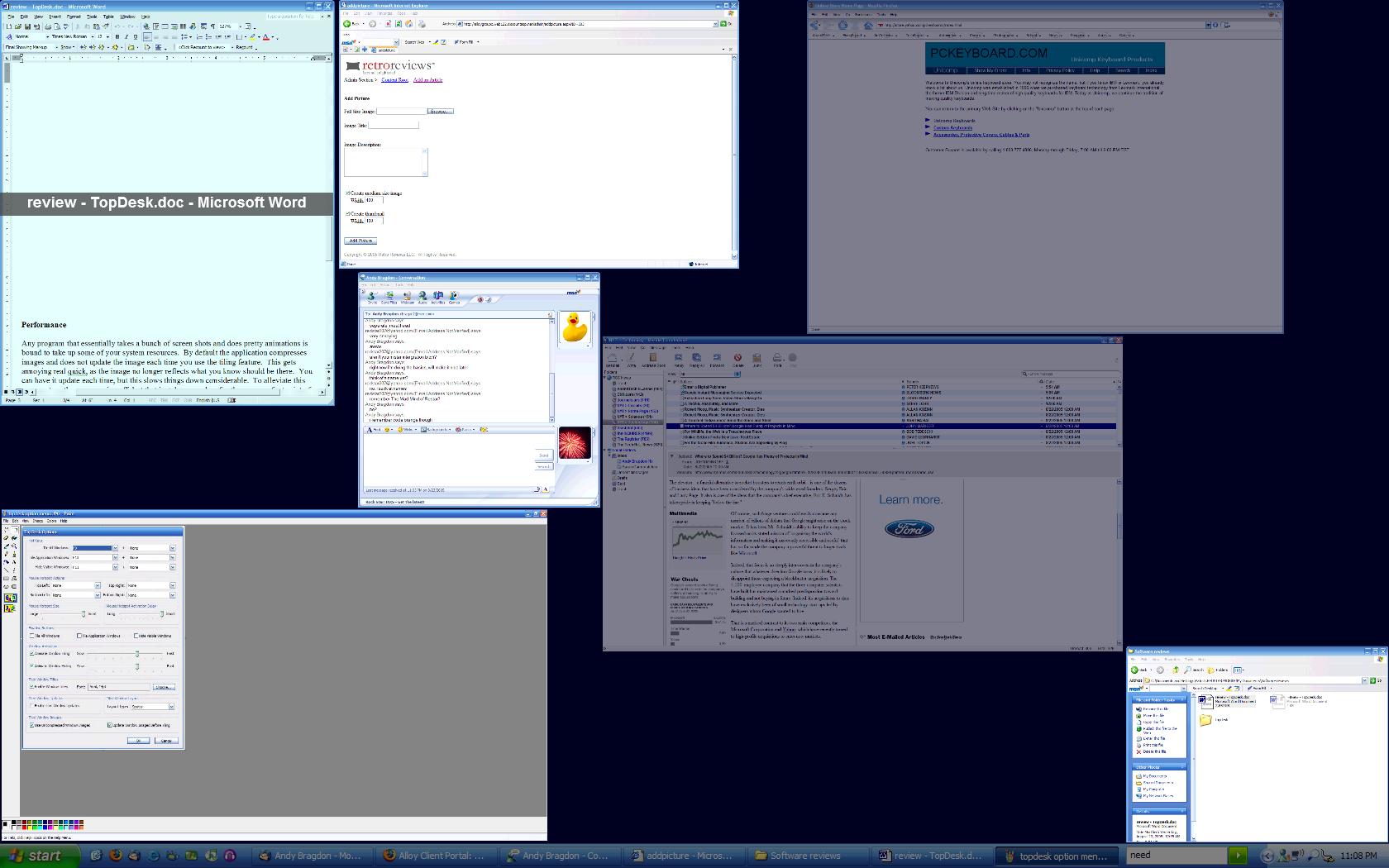Screen dimensions: 1389x868
Task: Open Games from the Messenger conversation toolbar
Action: (454, 298)
